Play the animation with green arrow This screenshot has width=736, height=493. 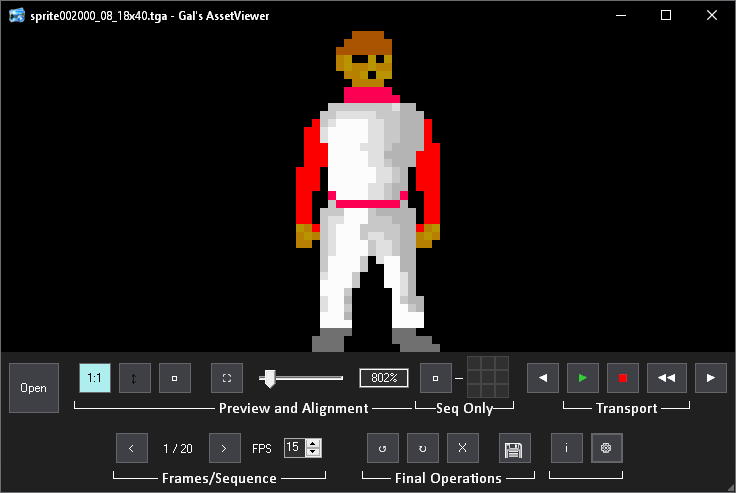[x=583, y=378]
